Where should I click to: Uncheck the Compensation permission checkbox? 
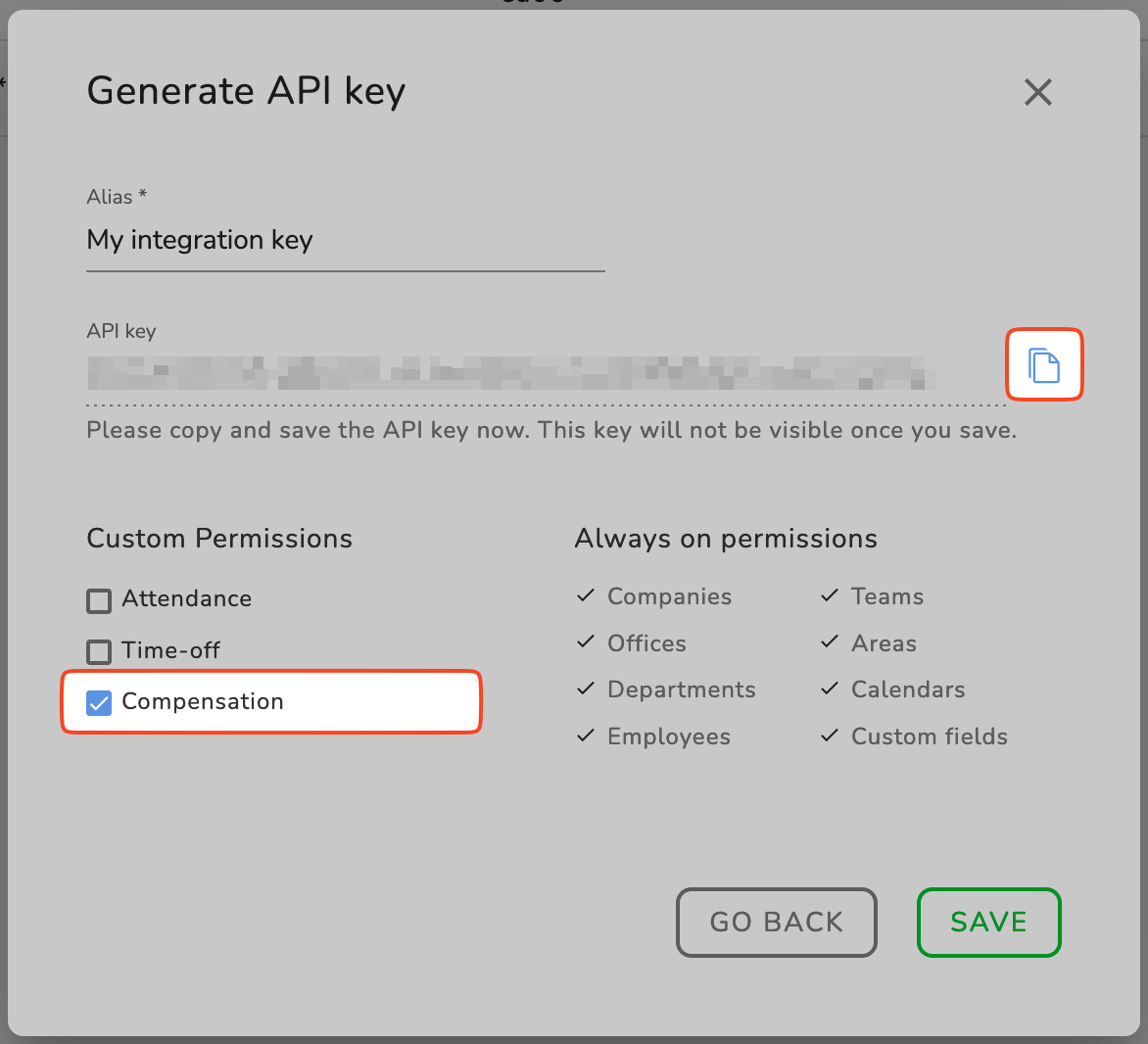(99, 702)
